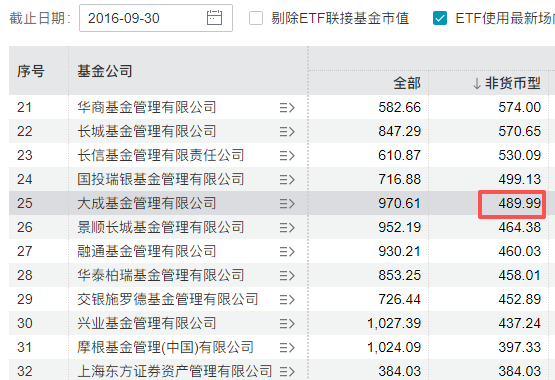Select the value 464.38 in 非货币型 column
This screenshot has width=555, height=380.
[520, 227]
